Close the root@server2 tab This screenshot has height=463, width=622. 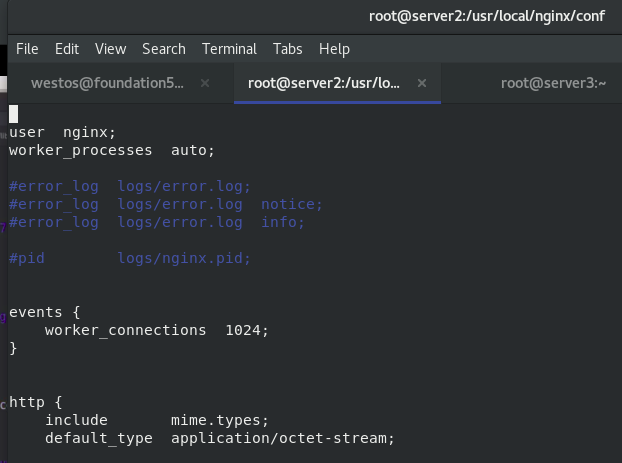pyautogui.click(x=422, y=83)
